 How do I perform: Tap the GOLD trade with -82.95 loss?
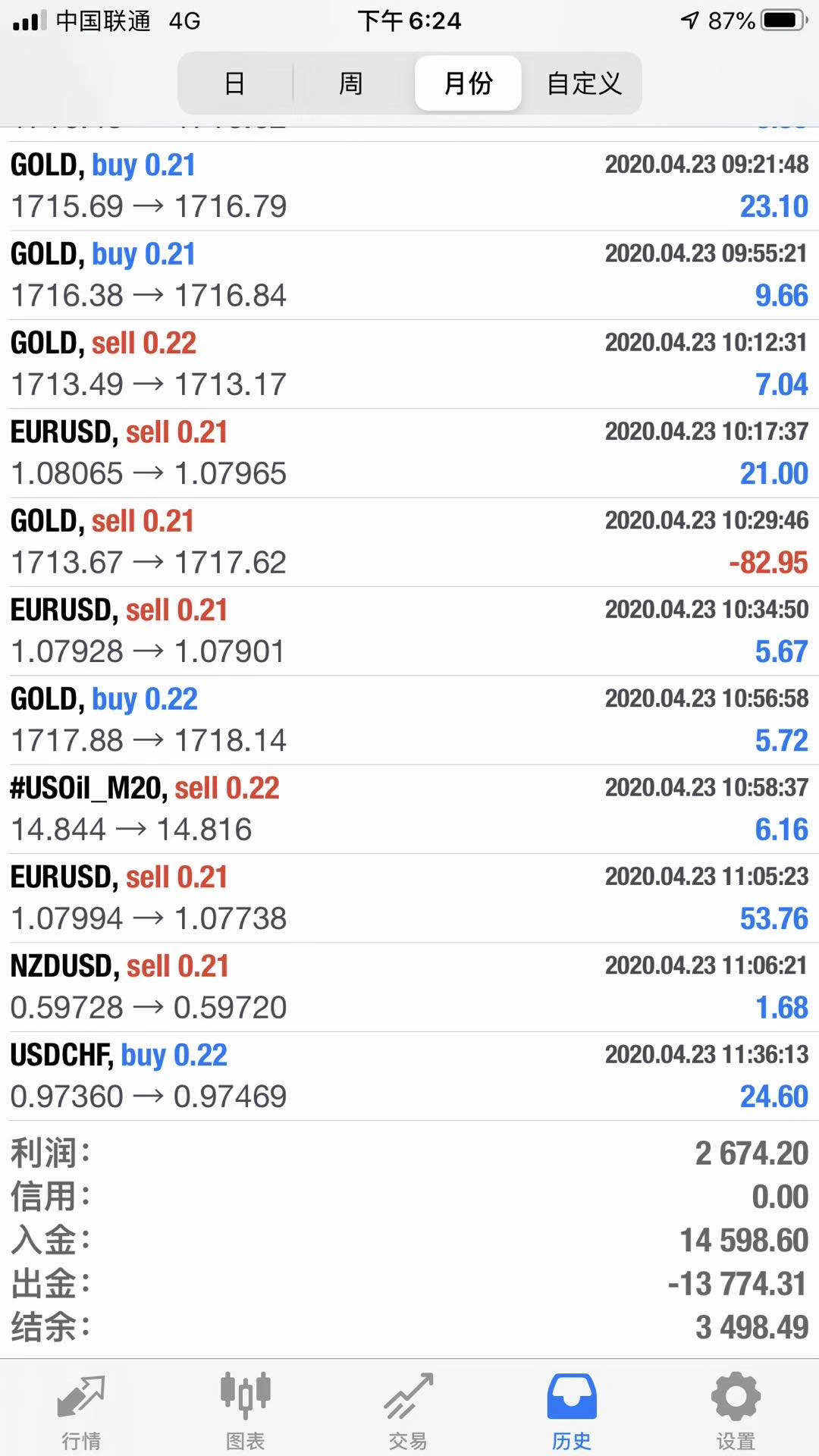409,542
